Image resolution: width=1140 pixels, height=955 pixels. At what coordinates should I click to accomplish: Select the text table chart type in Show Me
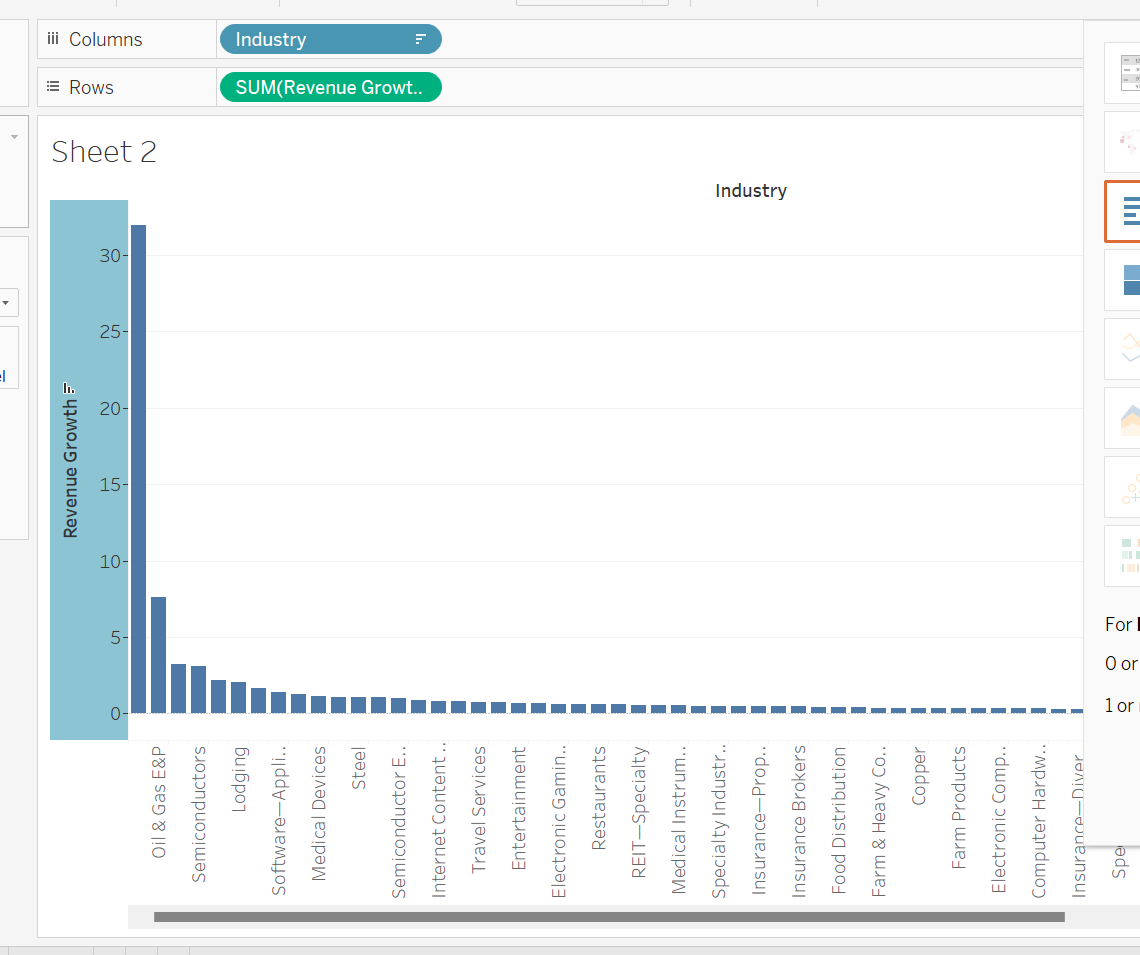[x=1125, y=73]
